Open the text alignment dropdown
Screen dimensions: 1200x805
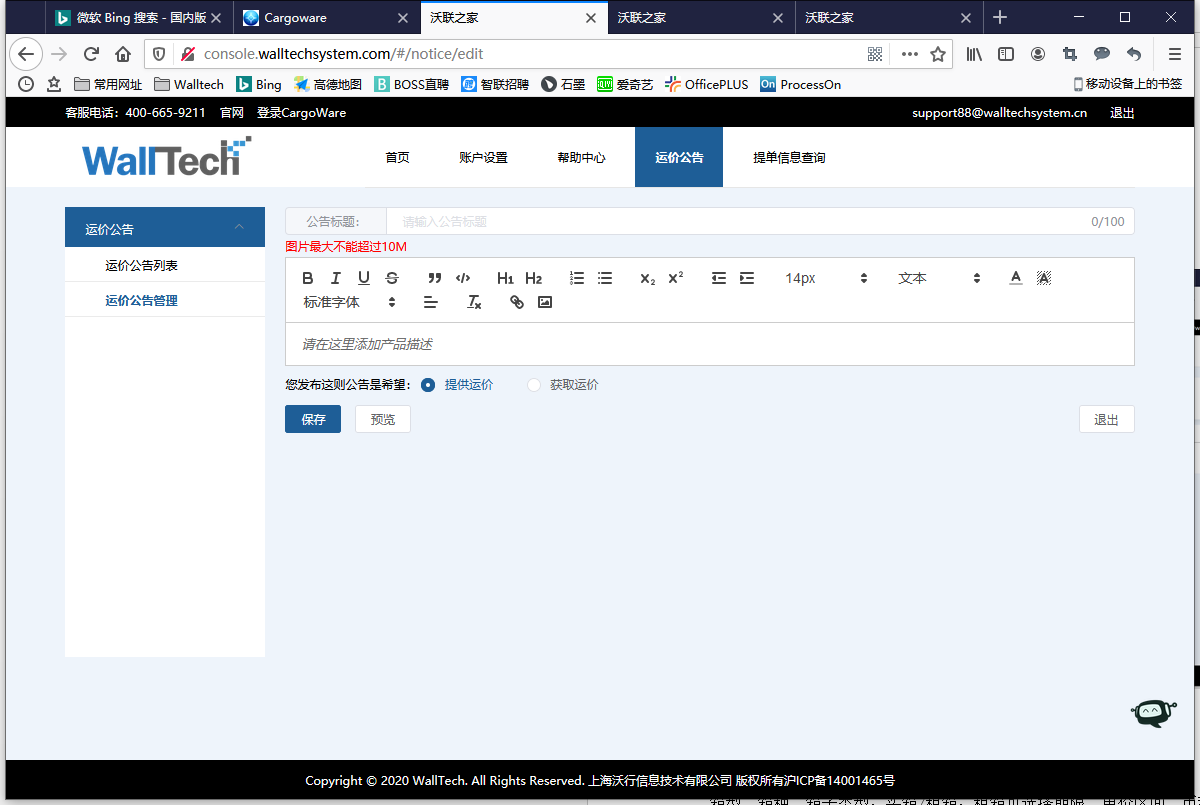point(431,302)
